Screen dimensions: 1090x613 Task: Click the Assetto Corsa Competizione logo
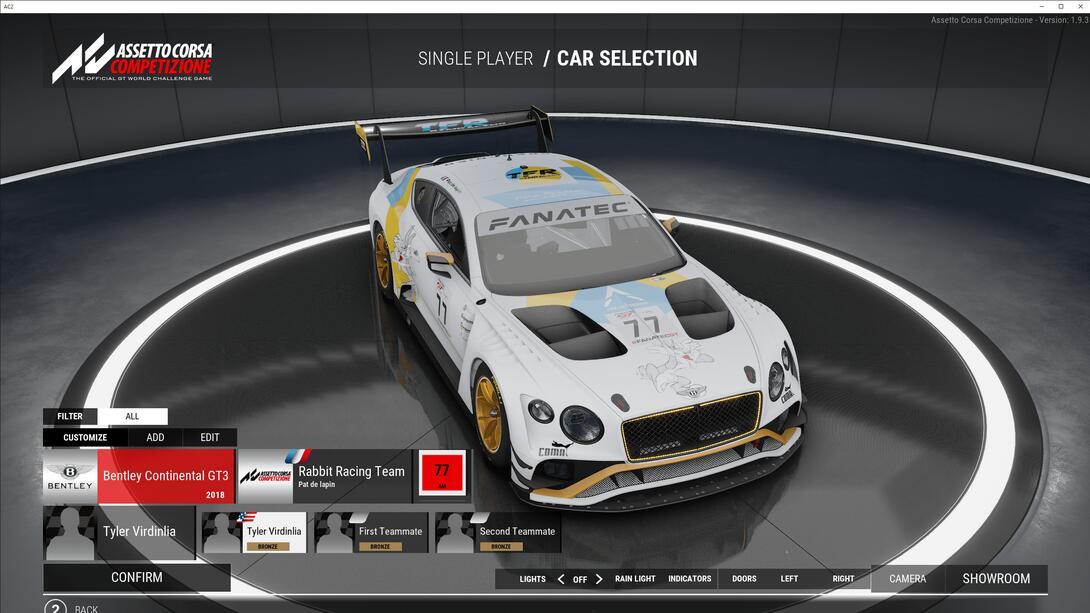coord(132,59)
